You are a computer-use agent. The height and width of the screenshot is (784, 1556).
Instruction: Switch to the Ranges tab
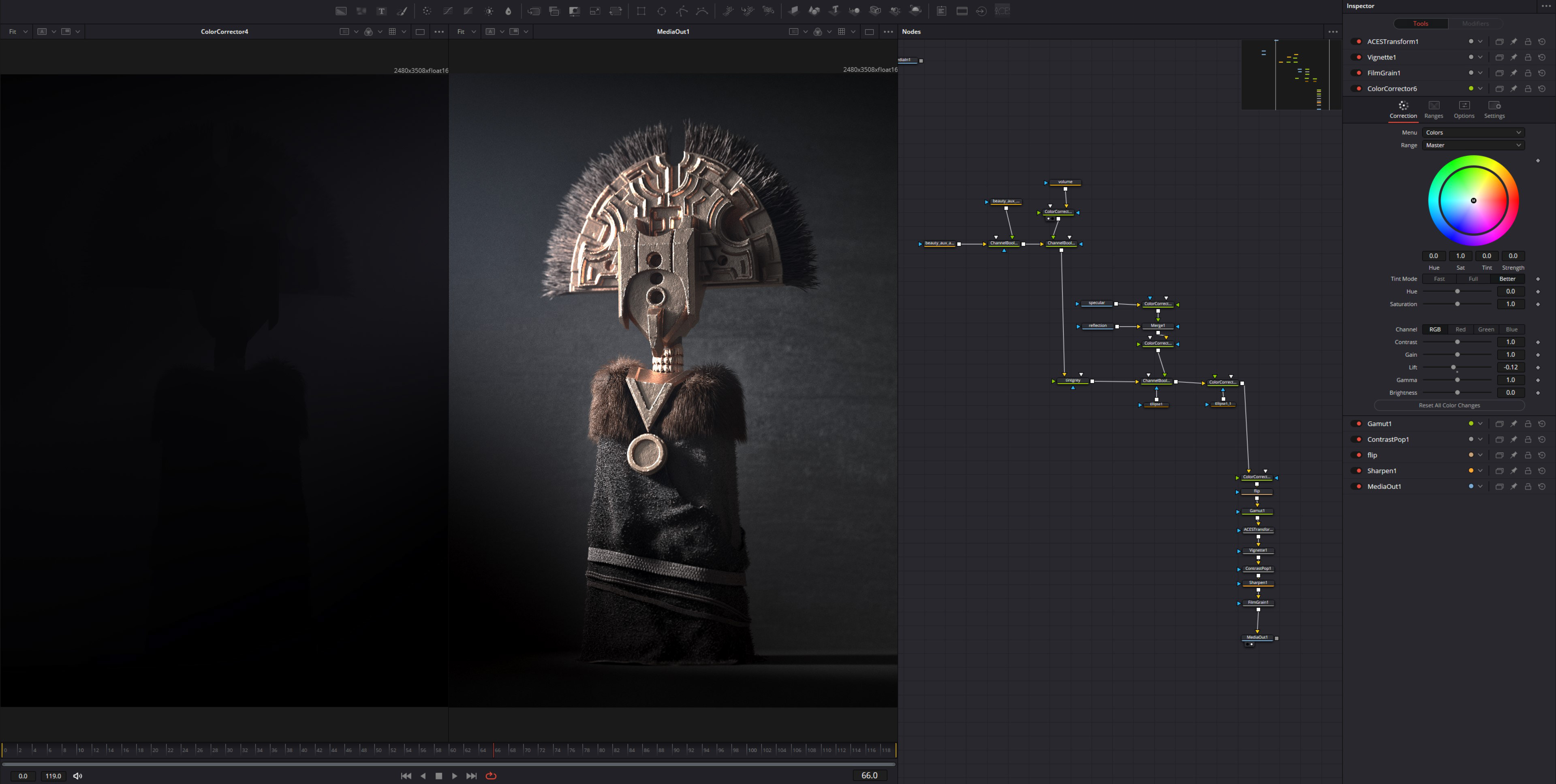tap(1433, 109)
